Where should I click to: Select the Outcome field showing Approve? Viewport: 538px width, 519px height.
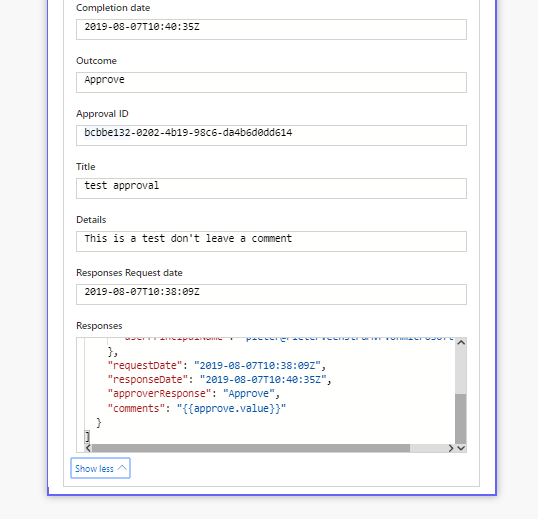pos(271,82)
